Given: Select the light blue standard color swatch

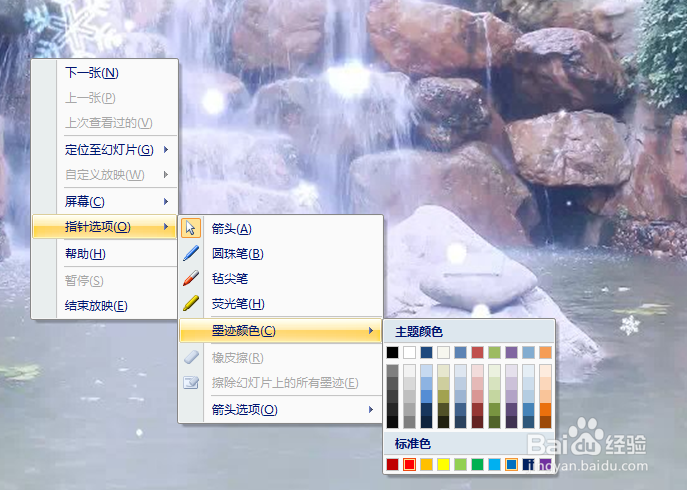Looking at the screenshot, I should pos(495,465).
